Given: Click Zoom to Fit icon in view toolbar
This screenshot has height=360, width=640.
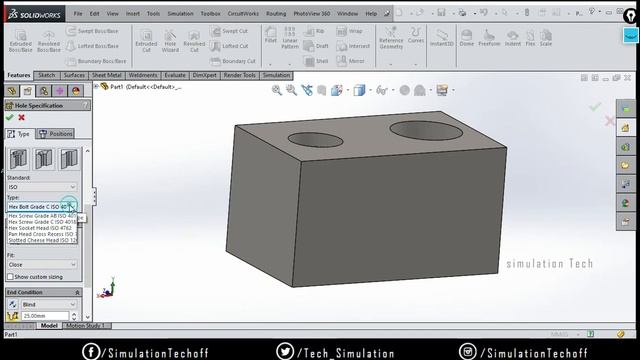Looking at the screenshot, I should coord(277,90).
